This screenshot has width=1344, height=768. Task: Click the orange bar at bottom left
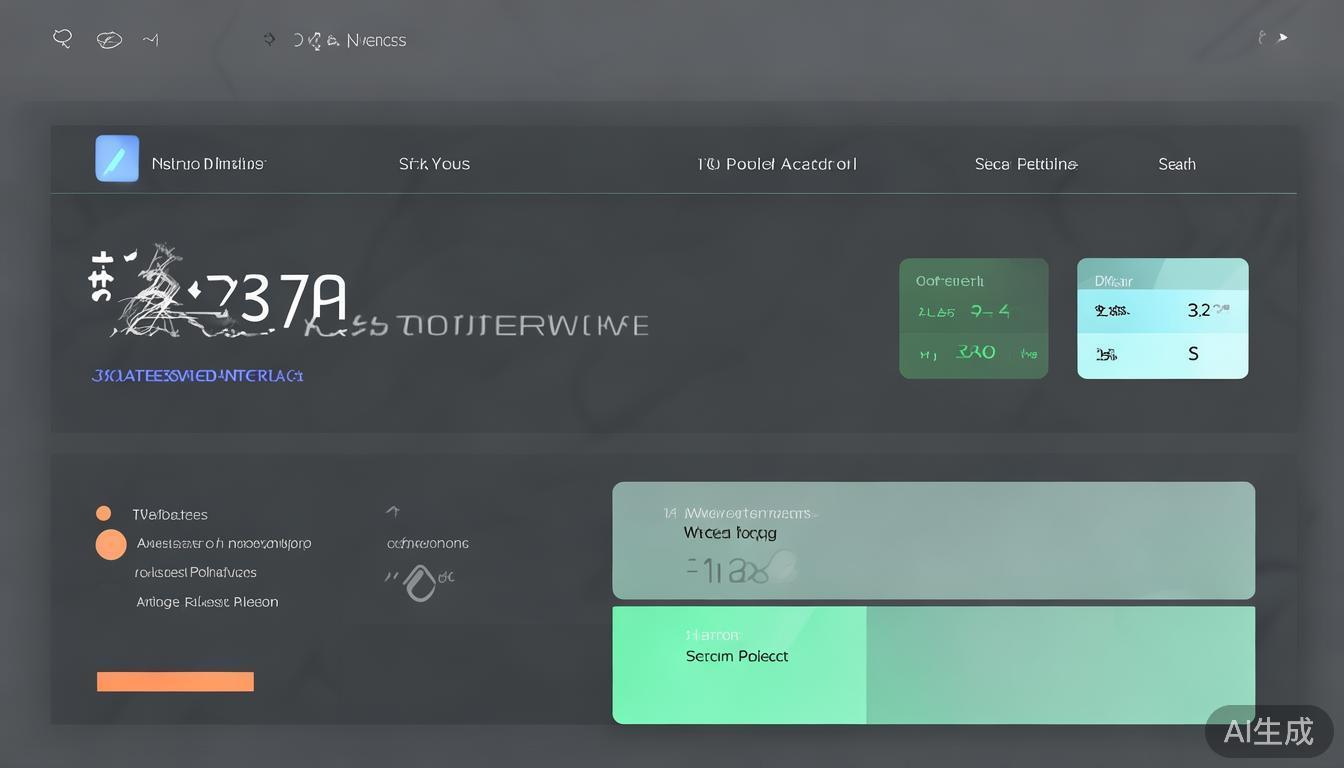tap(175, 682)
